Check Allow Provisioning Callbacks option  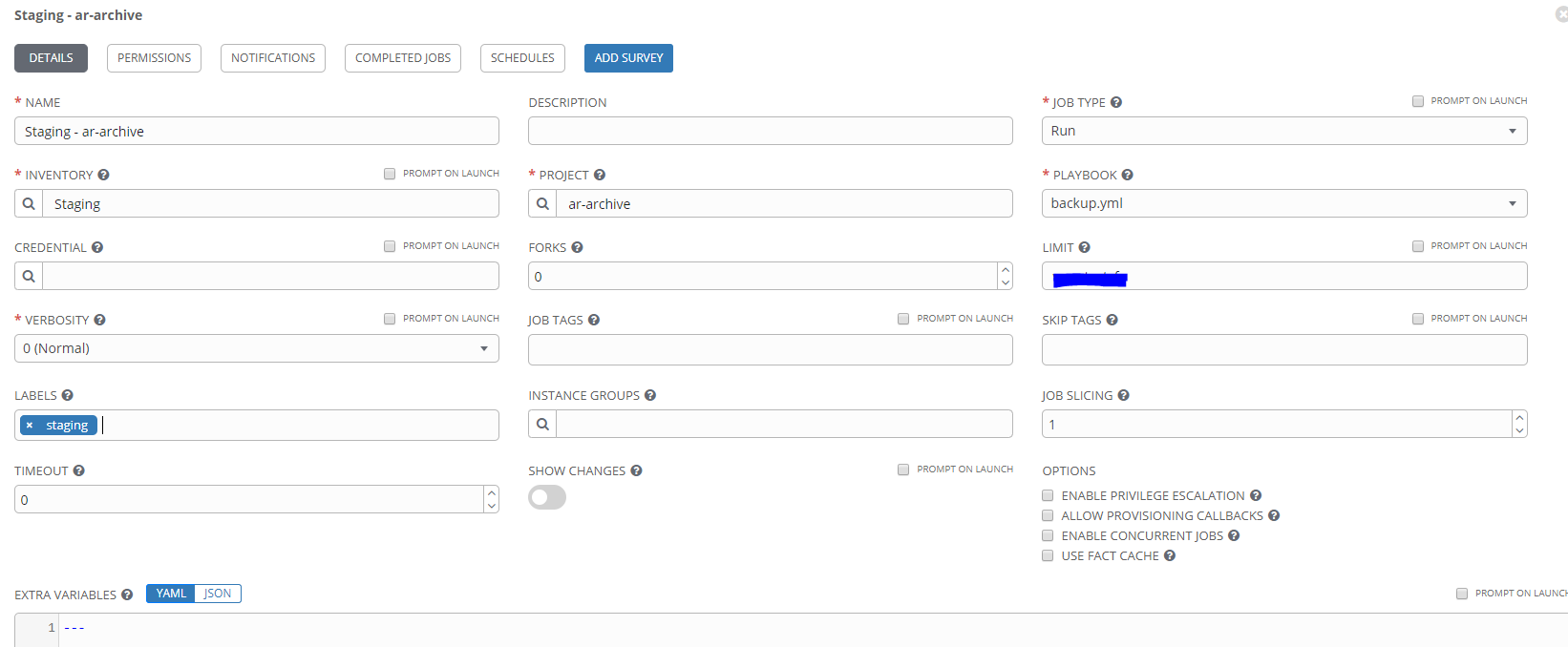click(1048, 515)
